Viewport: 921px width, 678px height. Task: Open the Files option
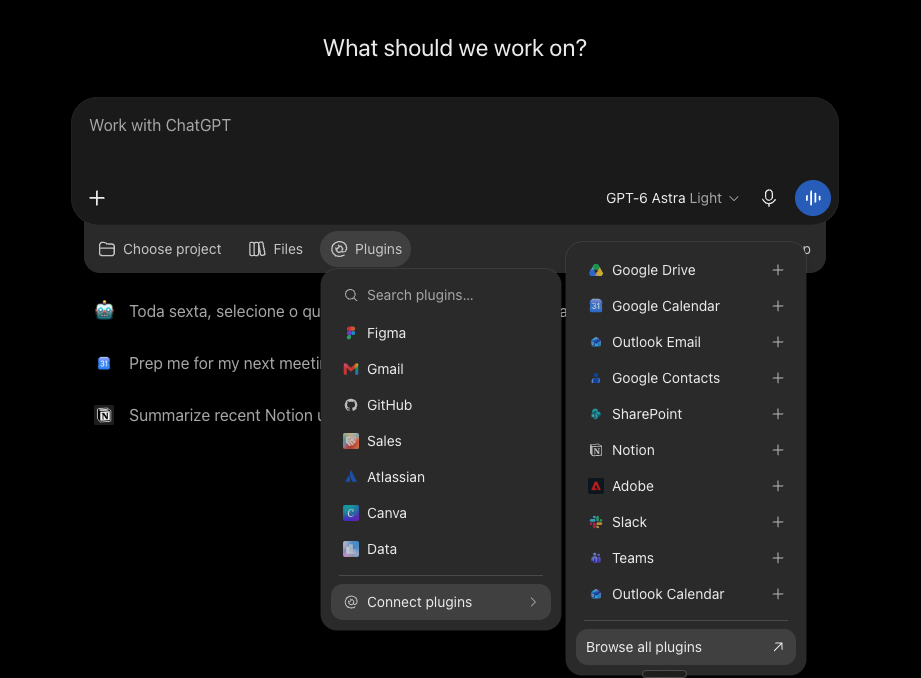[x=275, y=249]
